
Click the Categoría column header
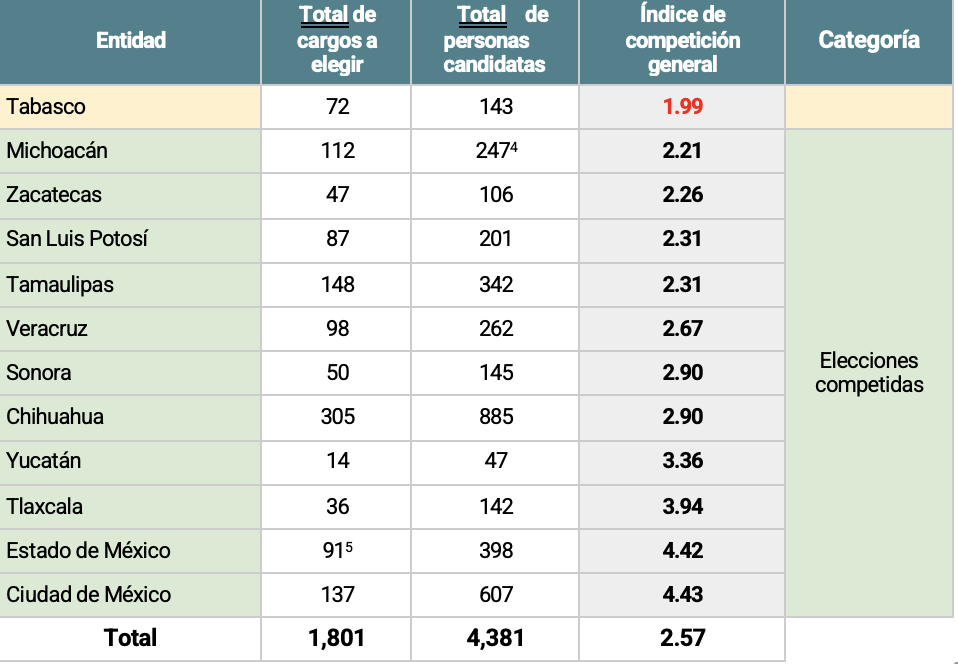[869, 40]
